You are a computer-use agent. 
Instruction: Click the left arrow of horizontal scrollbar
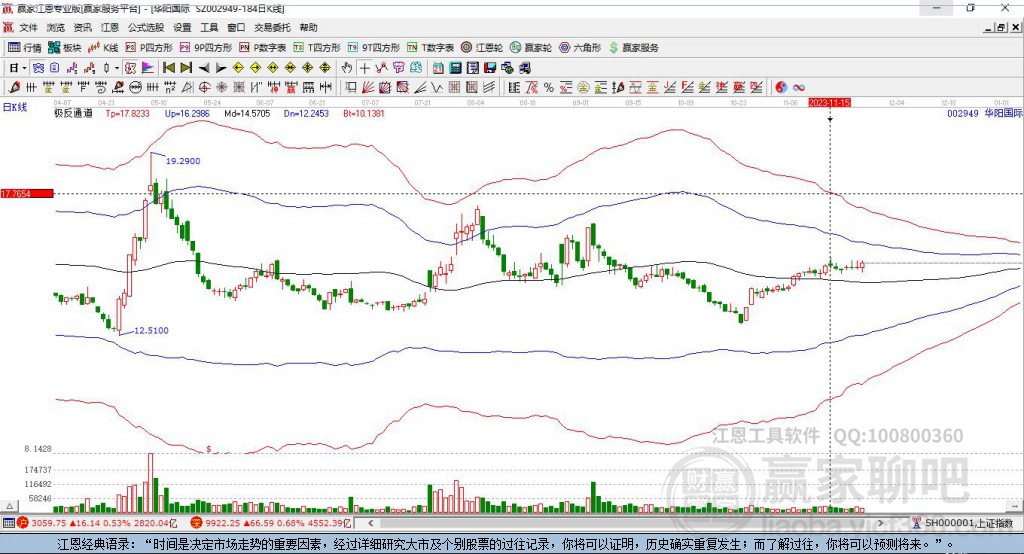coord(371,523)
